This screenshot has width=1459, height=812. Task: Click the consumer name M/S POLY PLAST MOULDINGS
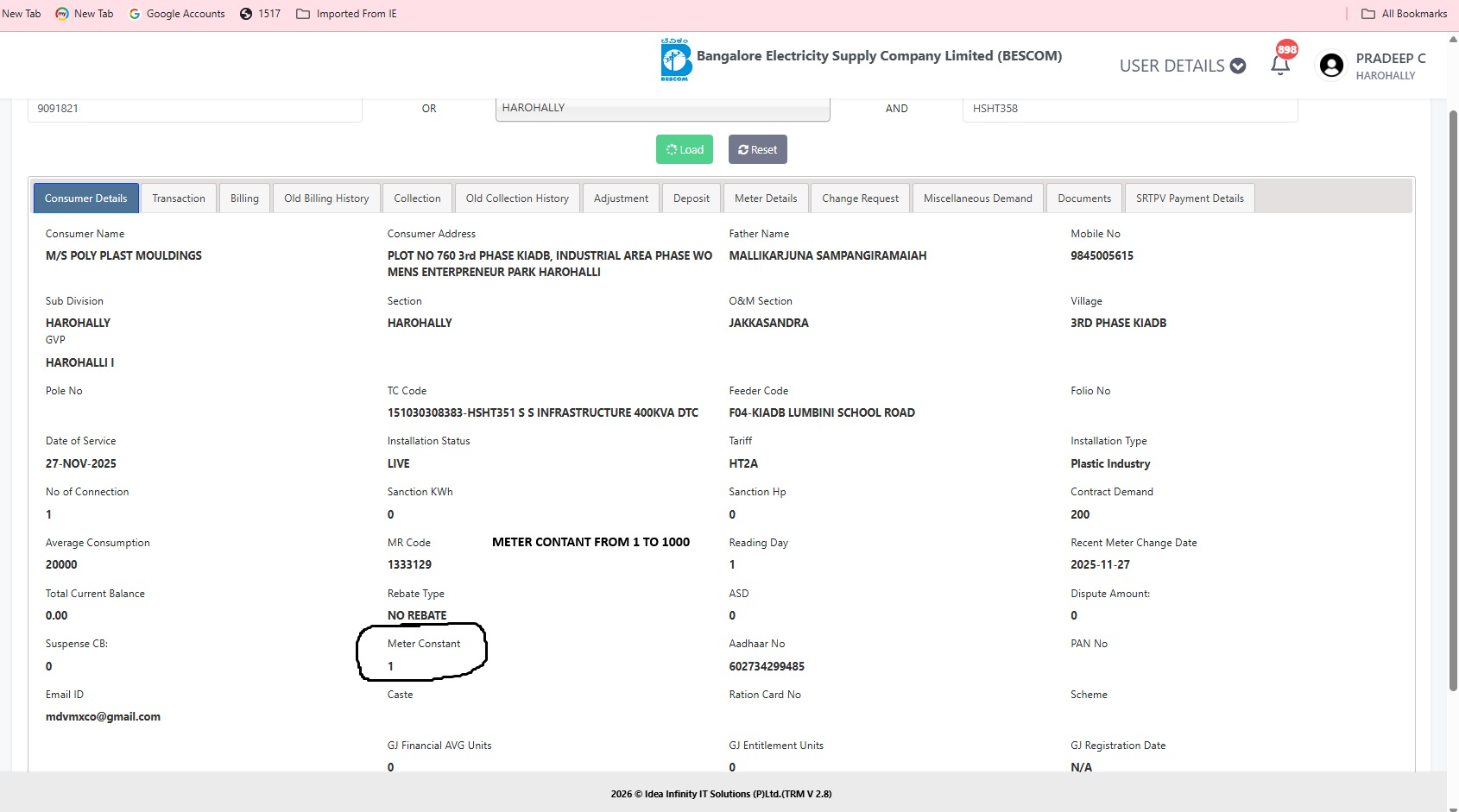123,255
